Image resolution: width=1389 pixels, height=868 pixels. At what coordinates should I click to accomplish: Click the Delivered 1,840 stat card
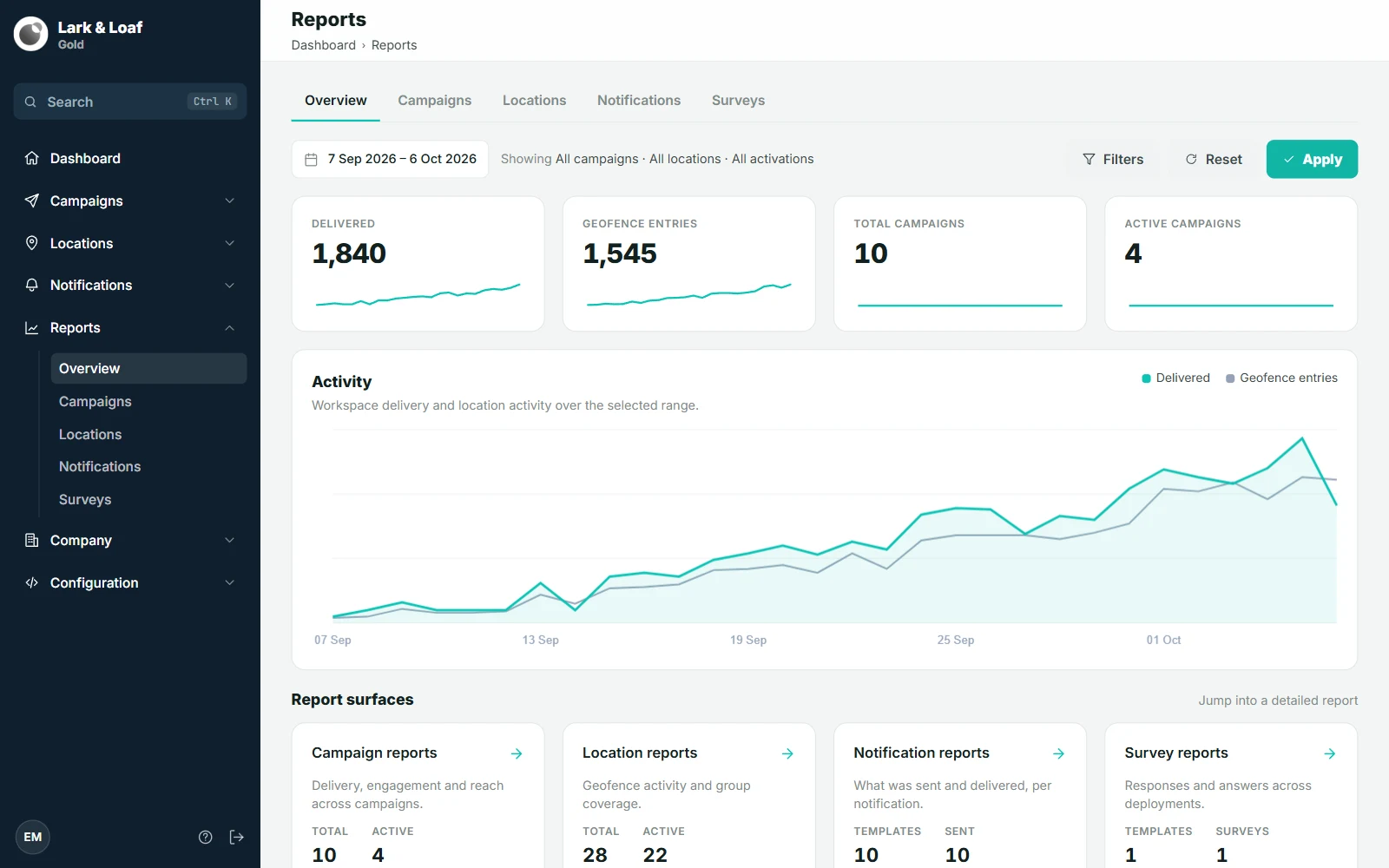(x=418, y=264)
